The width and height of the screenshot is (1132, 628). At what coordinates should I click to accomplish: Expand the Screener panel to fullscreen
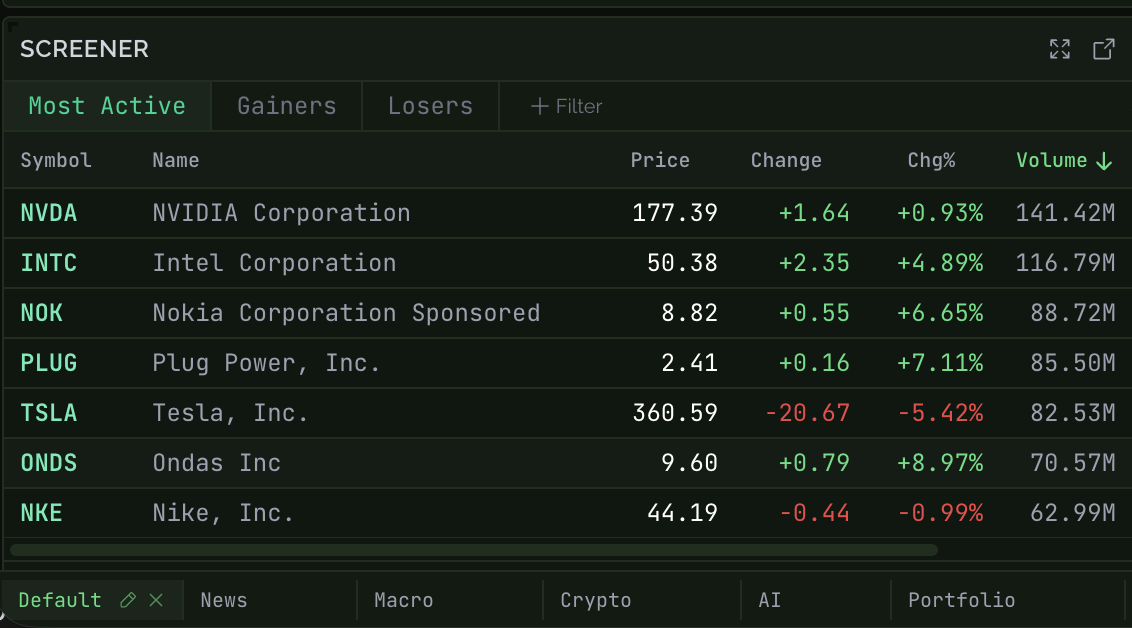(x=1059, y=49)
